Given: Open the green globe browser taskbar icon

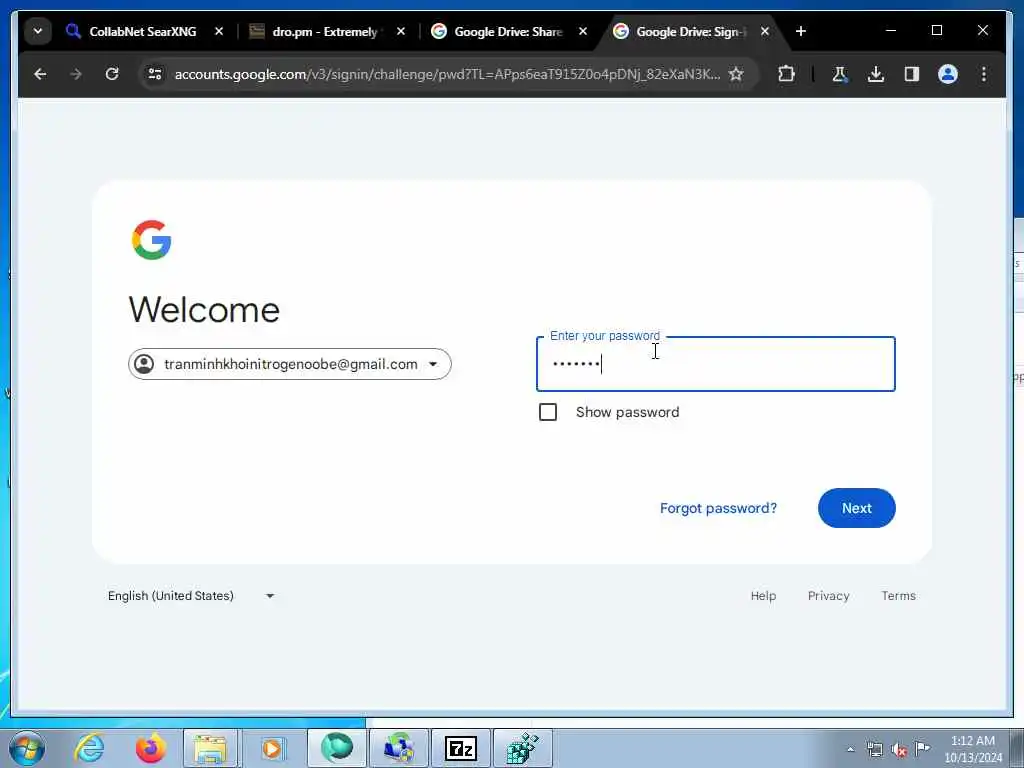Looking at the screenshot, I should click(x=336, y=748).
